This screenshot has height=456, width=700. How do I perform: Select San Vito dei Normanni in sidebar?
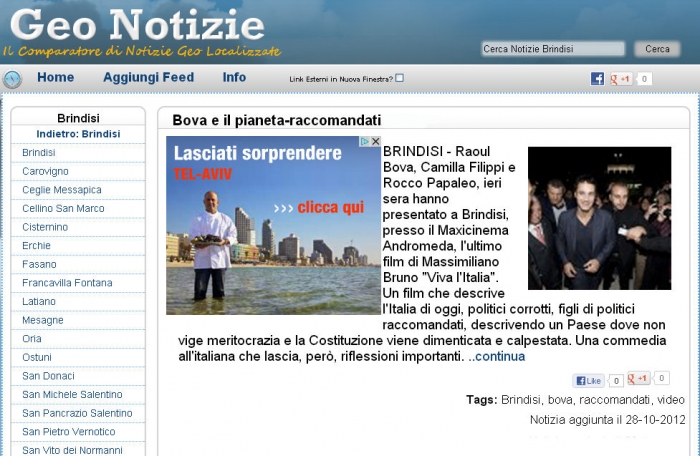pos(72,450)
